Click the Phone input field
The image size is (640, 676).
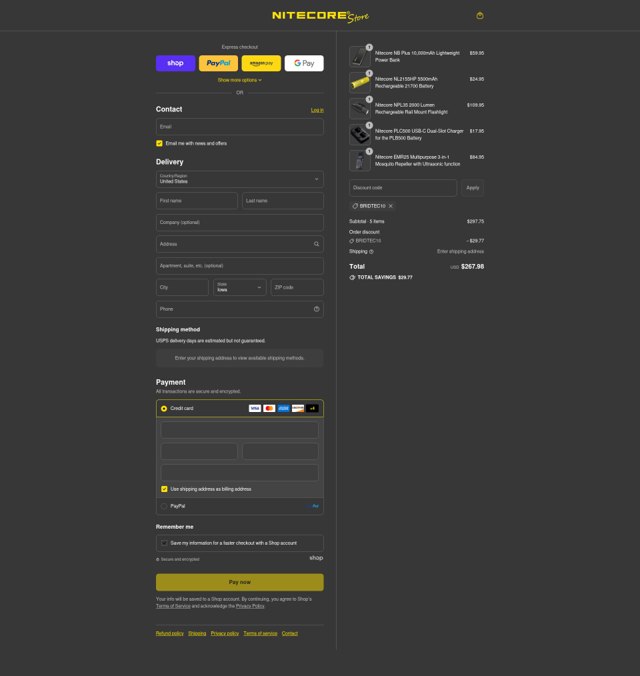[240, 309]
